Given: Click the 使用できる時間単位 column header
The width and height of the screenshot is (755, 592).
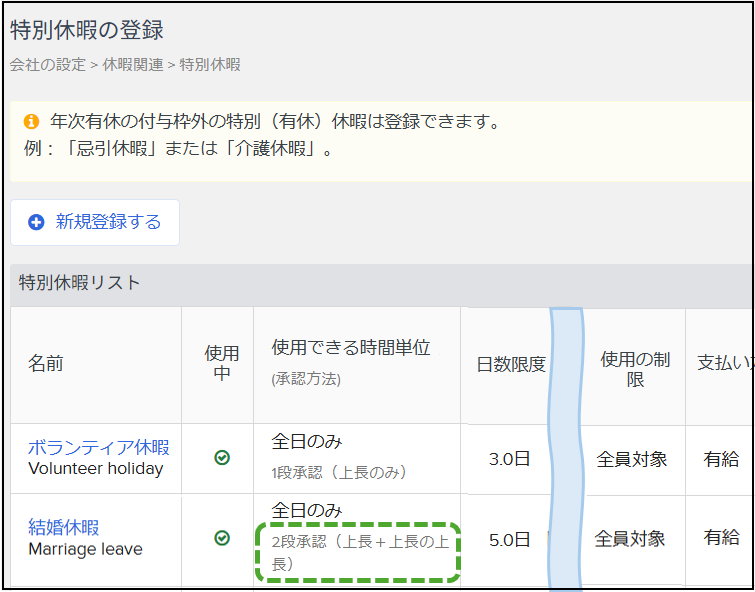Looking at the screenshot, I should tap(351, 348).
